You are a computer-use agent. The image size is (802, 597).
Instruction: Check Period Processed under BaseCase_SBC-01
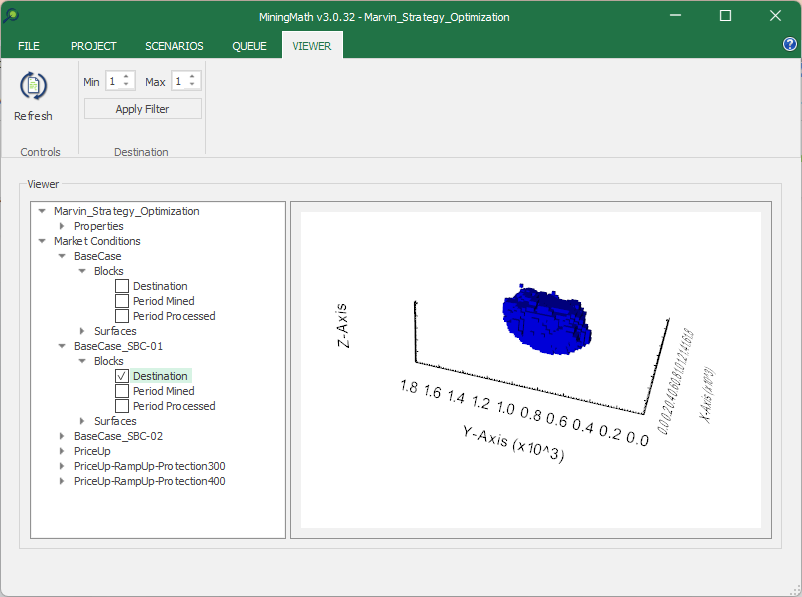click(122, 406)
